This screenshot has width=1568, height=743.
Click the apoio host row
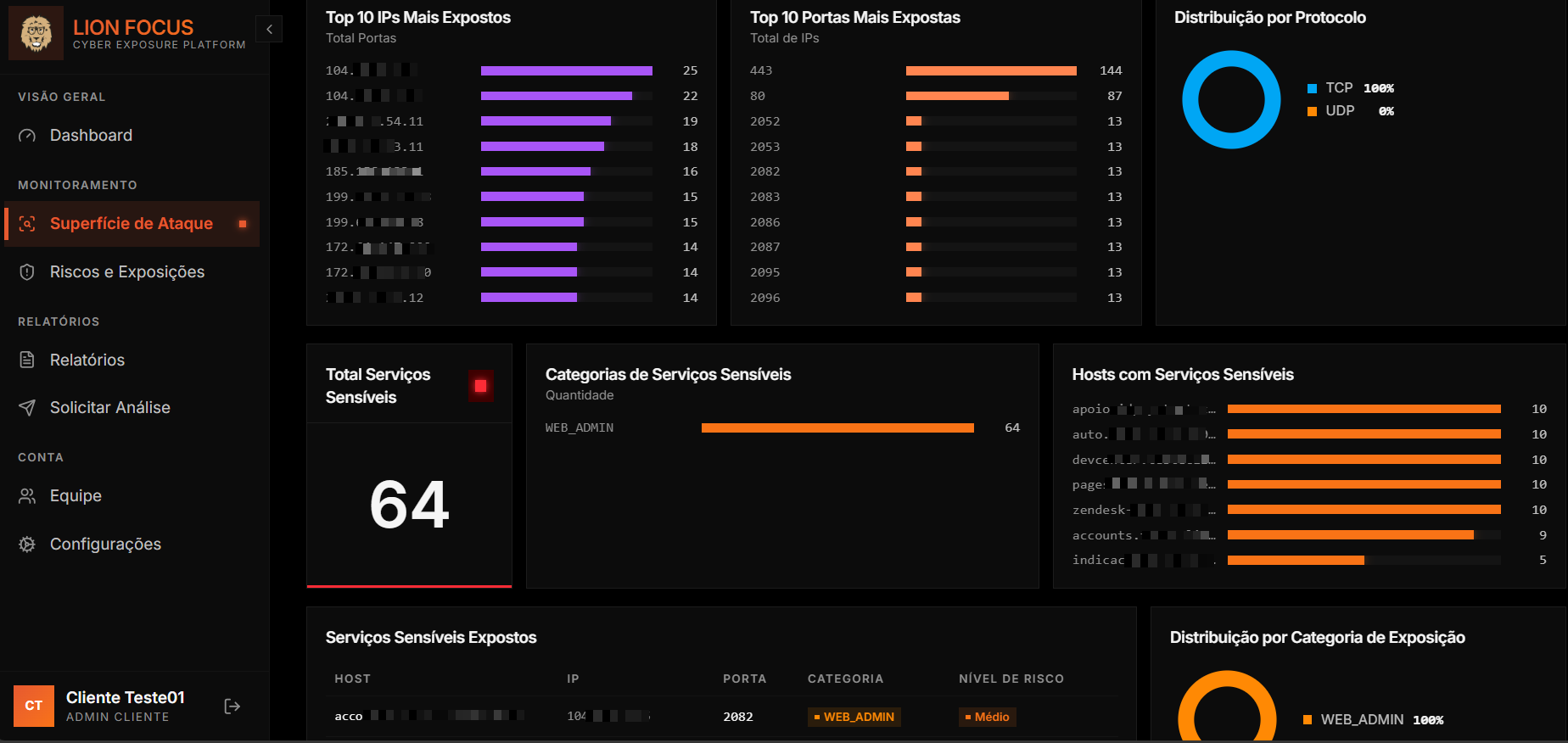point(1309,409)
